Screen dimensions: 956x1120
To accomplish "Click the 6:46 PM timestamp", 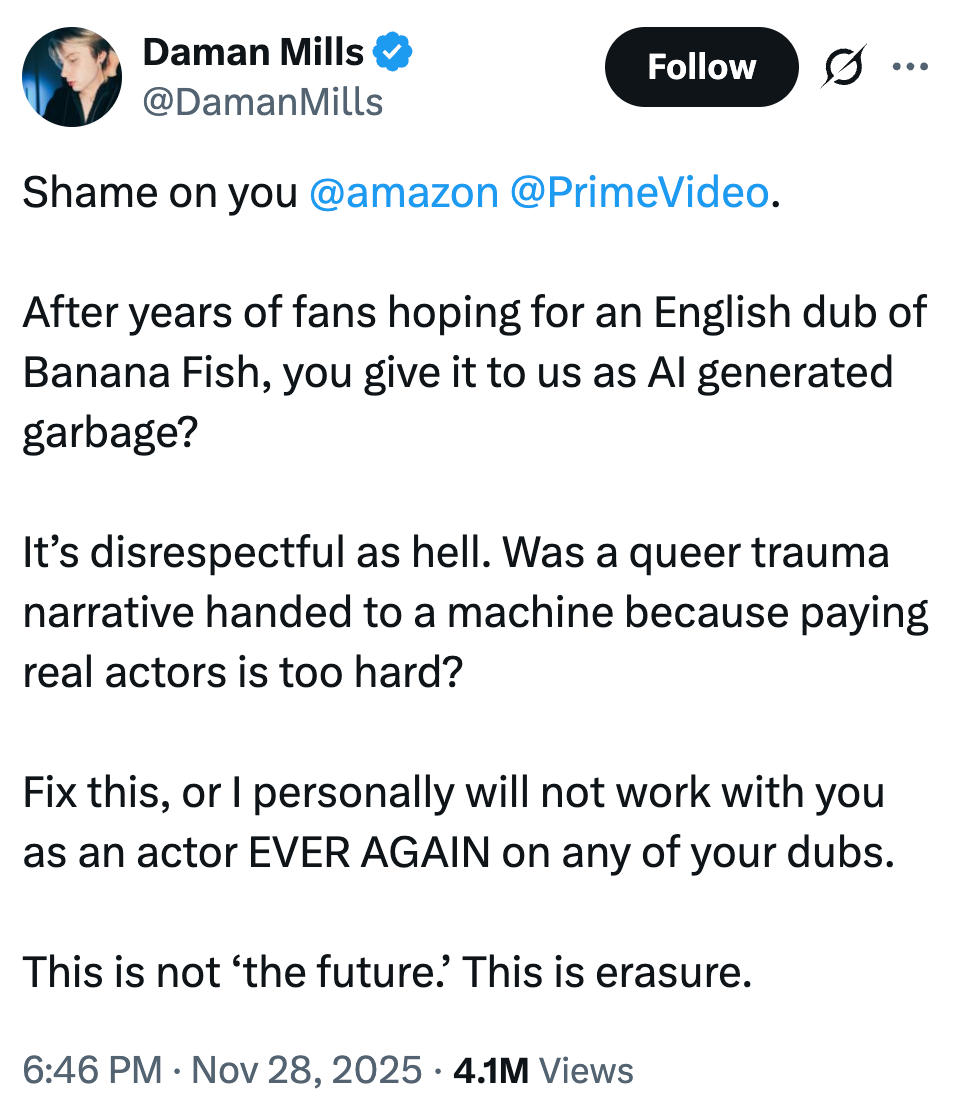I will tap(91, 1070).
